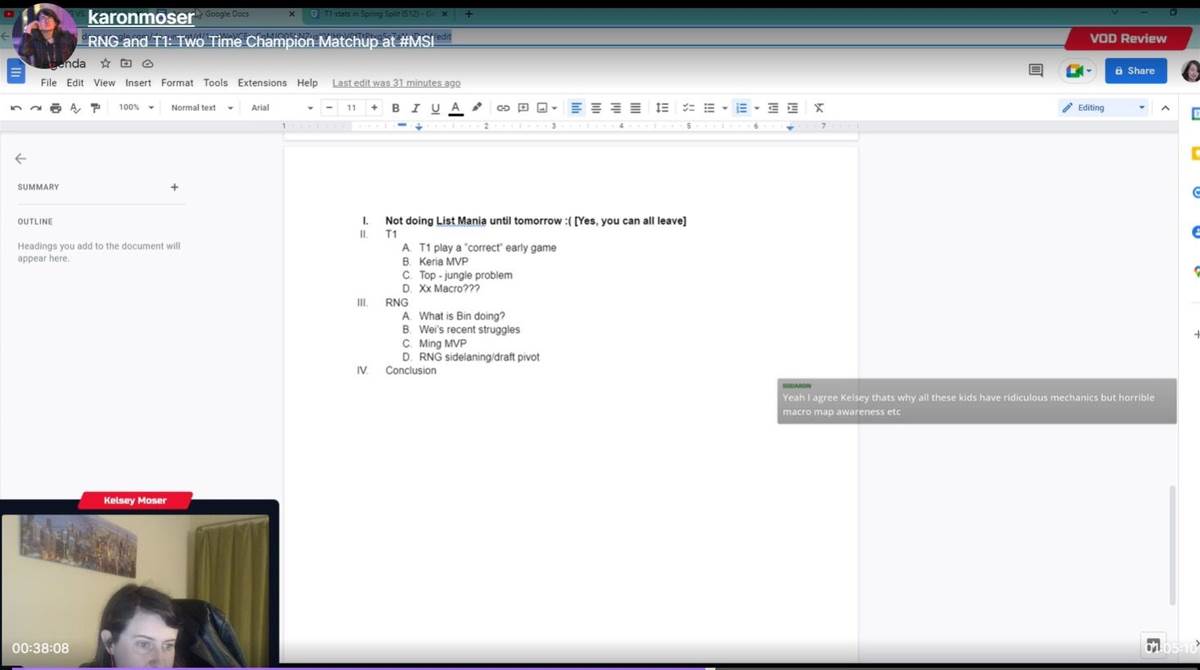Set right alignment
Viewport: 1200px width, 670px height.
(x=615, y=108)
